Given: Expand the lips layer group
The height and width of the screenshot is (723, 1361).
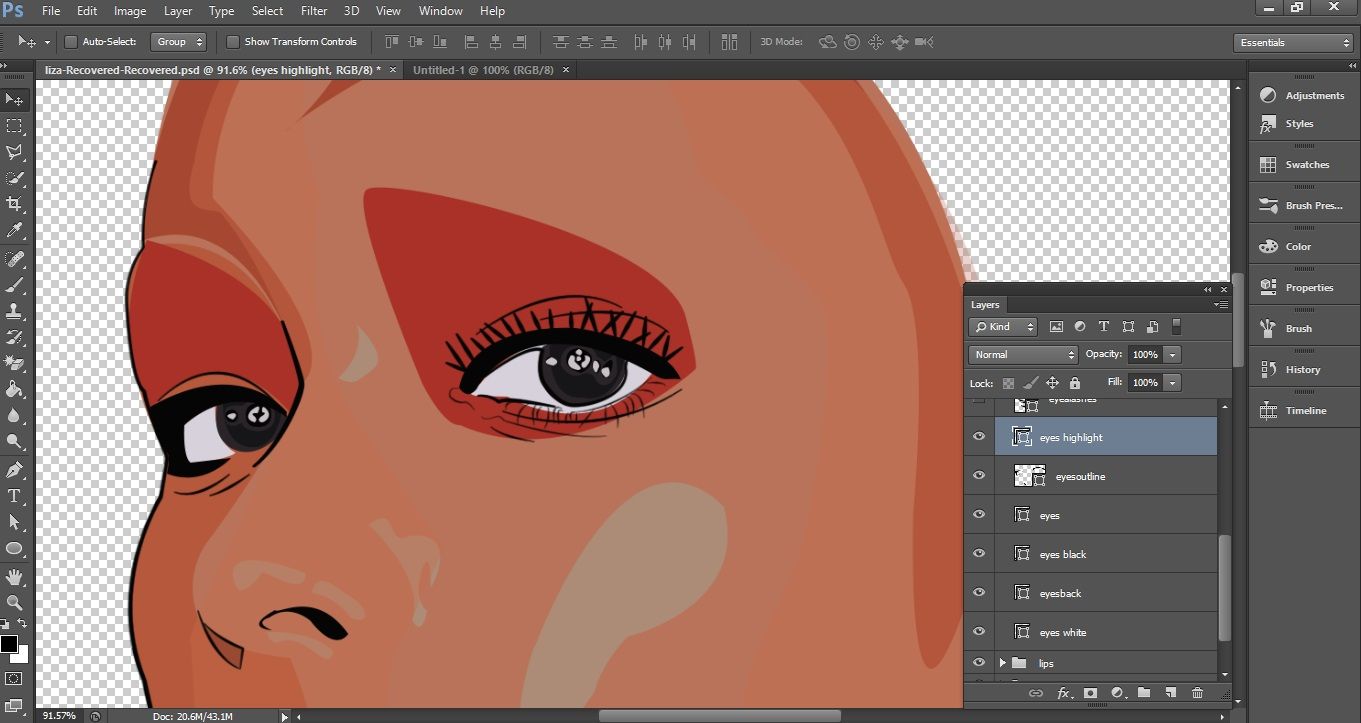Looking at the screenshot, I should pos(1002,663).
